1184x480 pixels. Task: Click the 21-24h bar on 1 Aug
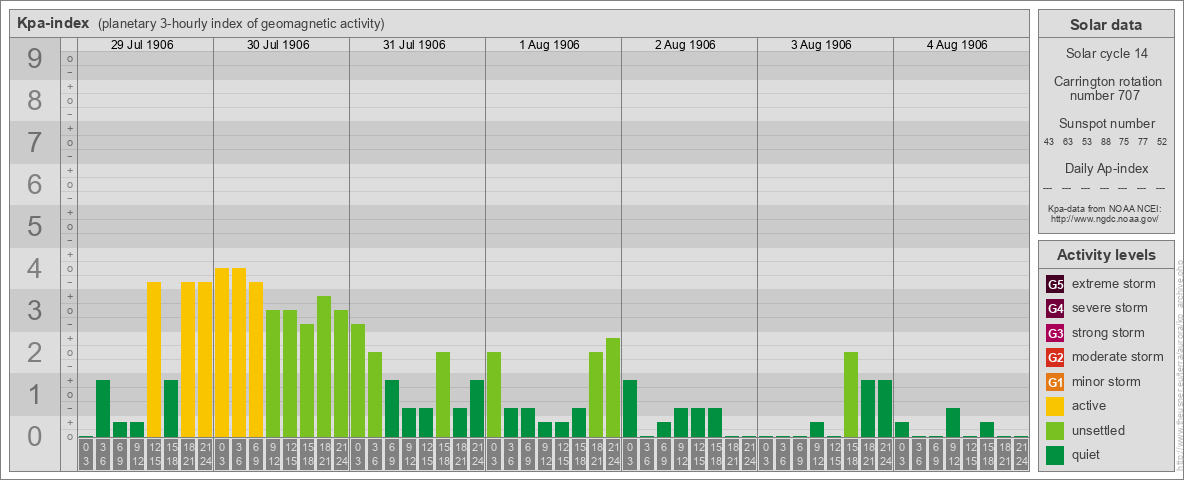pyautogui.click(x=613, y=388)
